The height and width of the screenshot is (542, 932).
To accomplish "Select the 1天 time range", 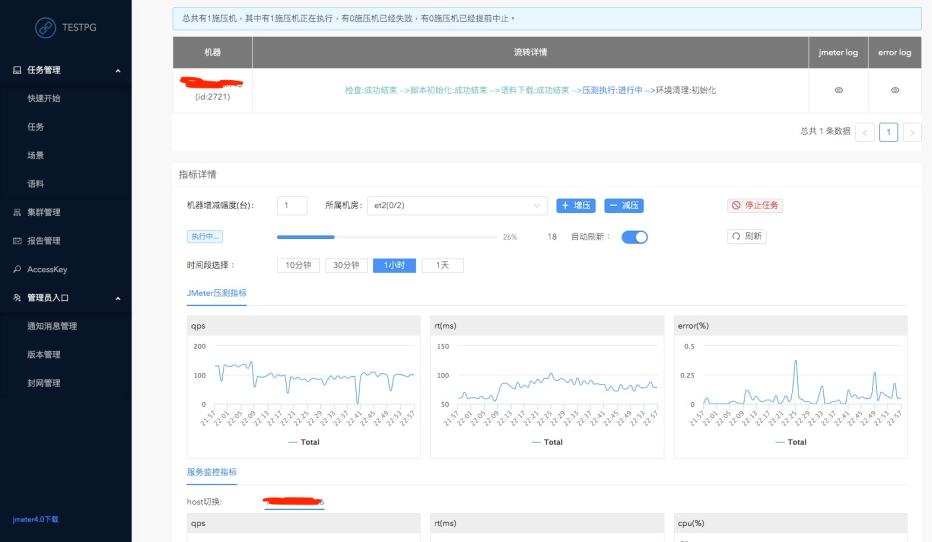I will click(x=442, y=265).
